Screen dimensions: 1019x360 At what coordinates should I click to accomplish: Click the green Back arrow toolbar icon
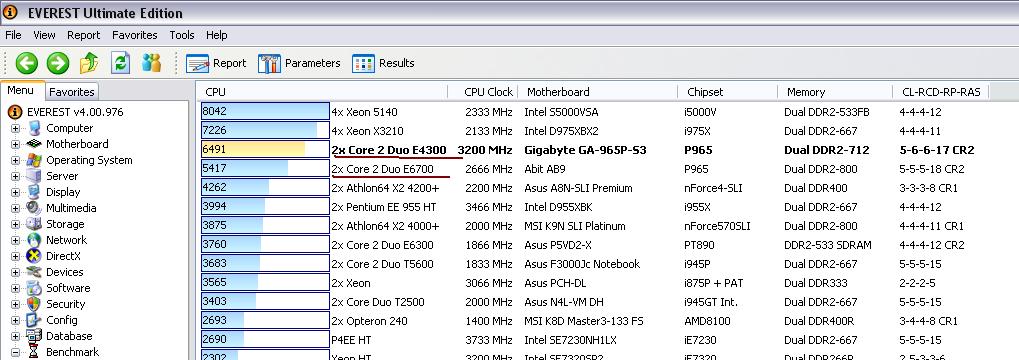[x=27, y=63]
